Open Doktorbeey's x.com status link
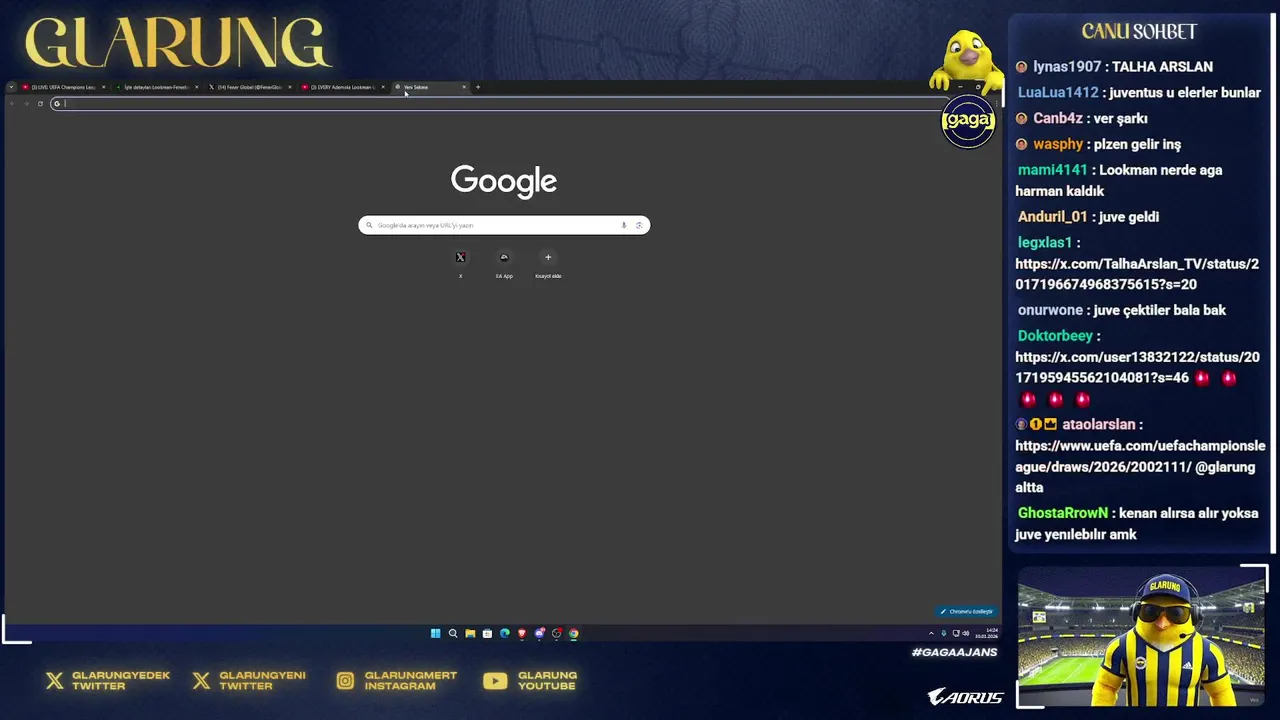1280x720 pixels. point(1137,367)
